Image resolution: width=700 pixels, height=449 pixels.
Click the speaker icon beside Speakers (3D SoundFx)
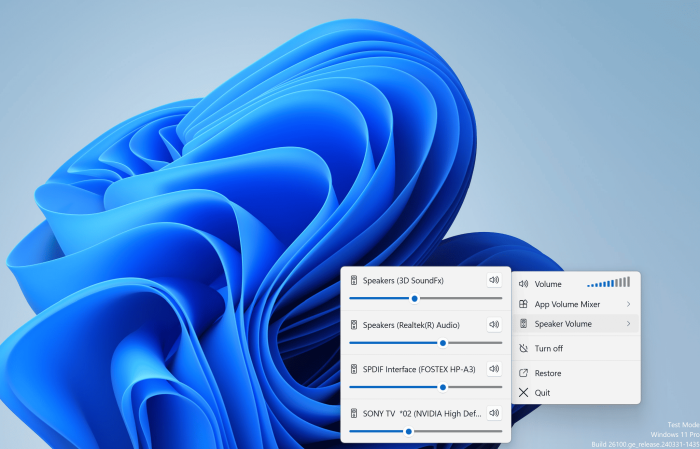click(354, 280)
